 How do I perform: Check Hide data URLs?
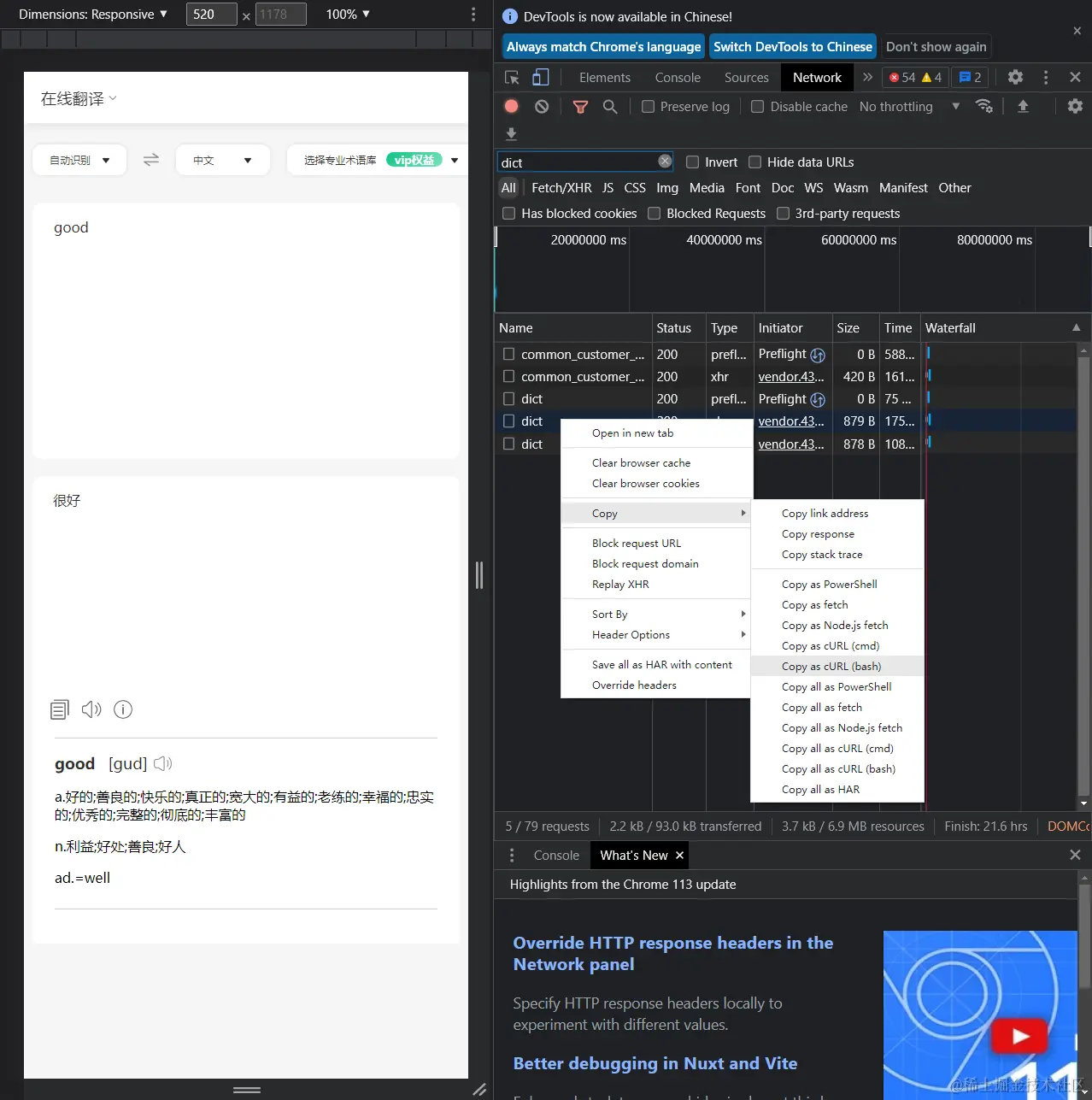(x=755, y=162)
